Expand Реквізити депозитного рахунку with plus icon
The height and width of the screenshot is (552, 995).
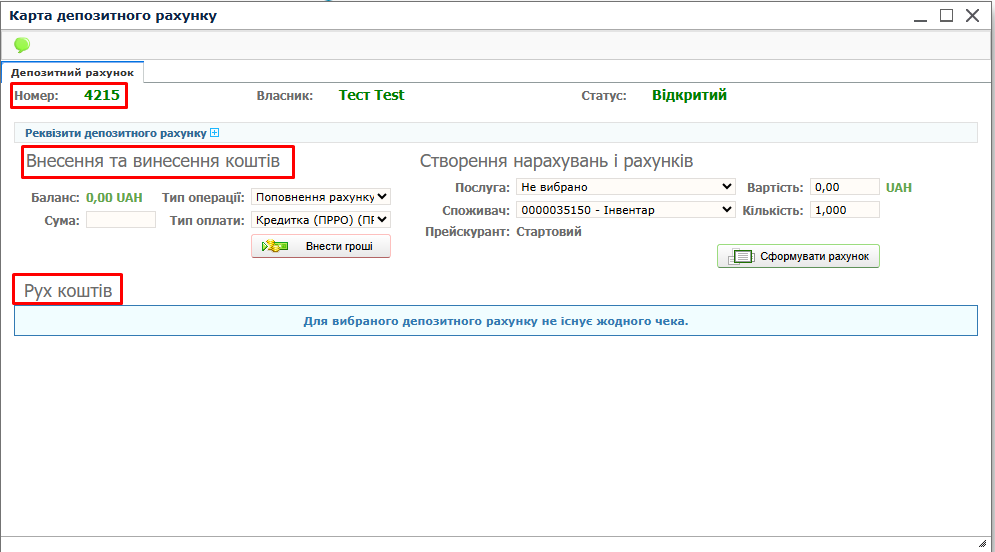coord(214,133)
